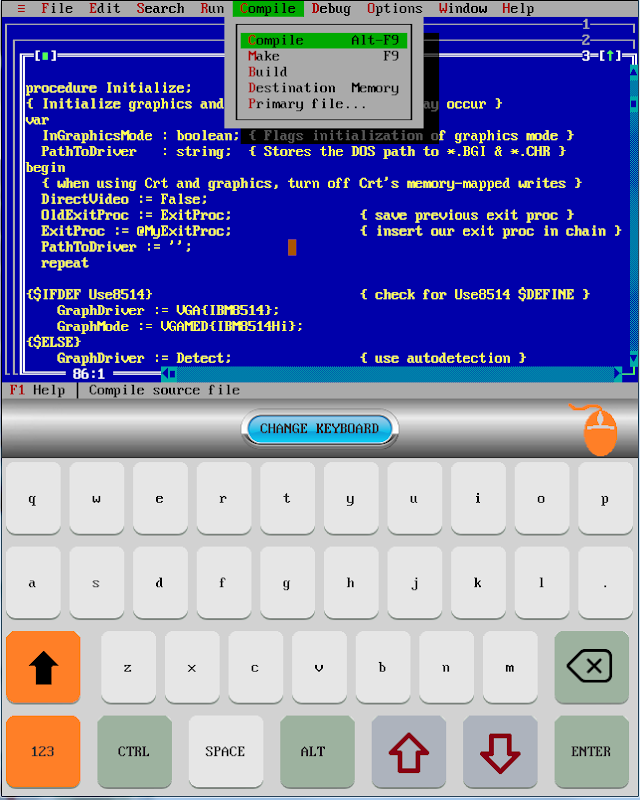This screenshot has height=800, width=640.
Task: Tap the e key
Action: (x=160, y=498)
